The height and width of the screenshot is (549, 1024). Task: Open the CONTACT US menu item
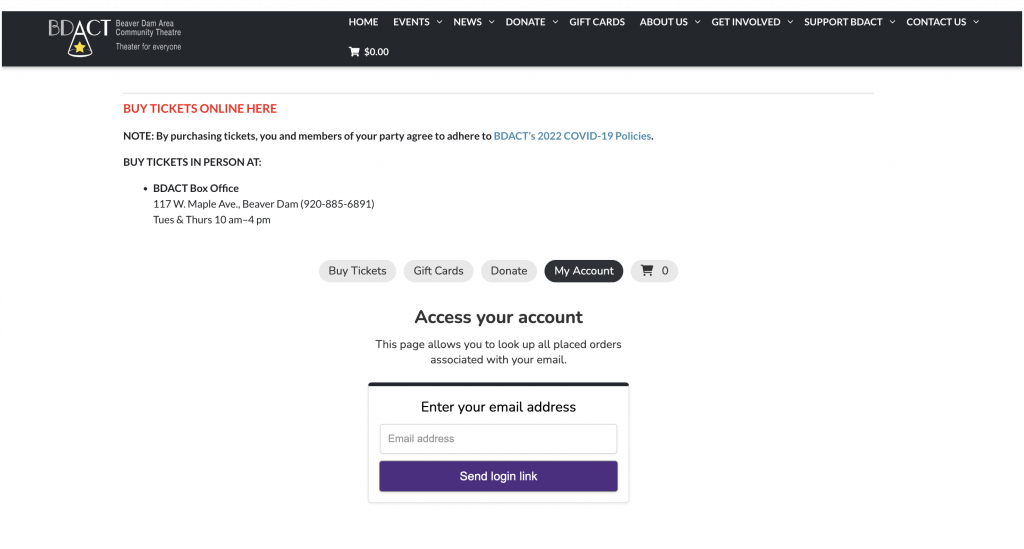point(936,22)
